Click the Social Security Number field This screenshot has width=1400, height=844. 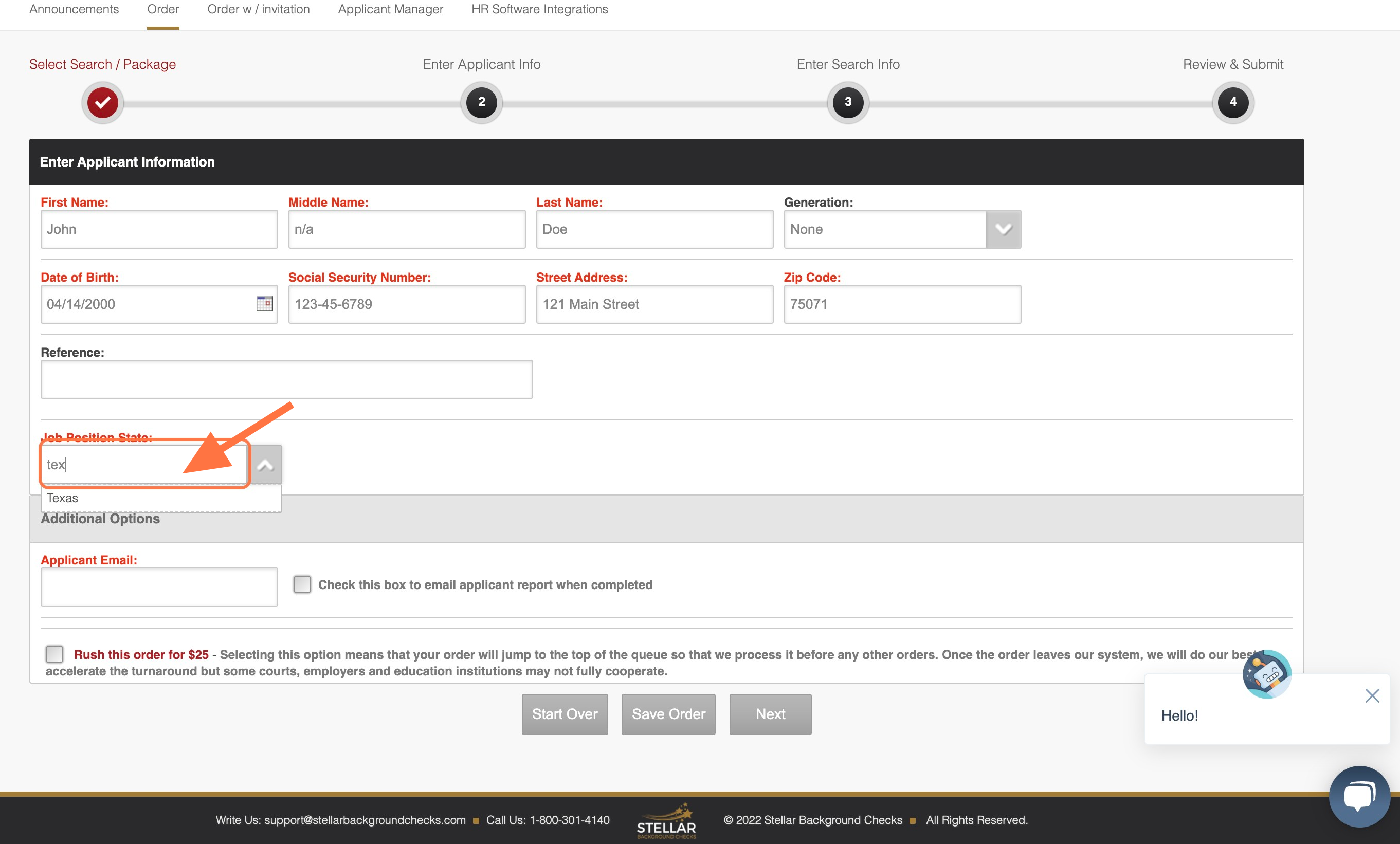(x=407, y=304)
